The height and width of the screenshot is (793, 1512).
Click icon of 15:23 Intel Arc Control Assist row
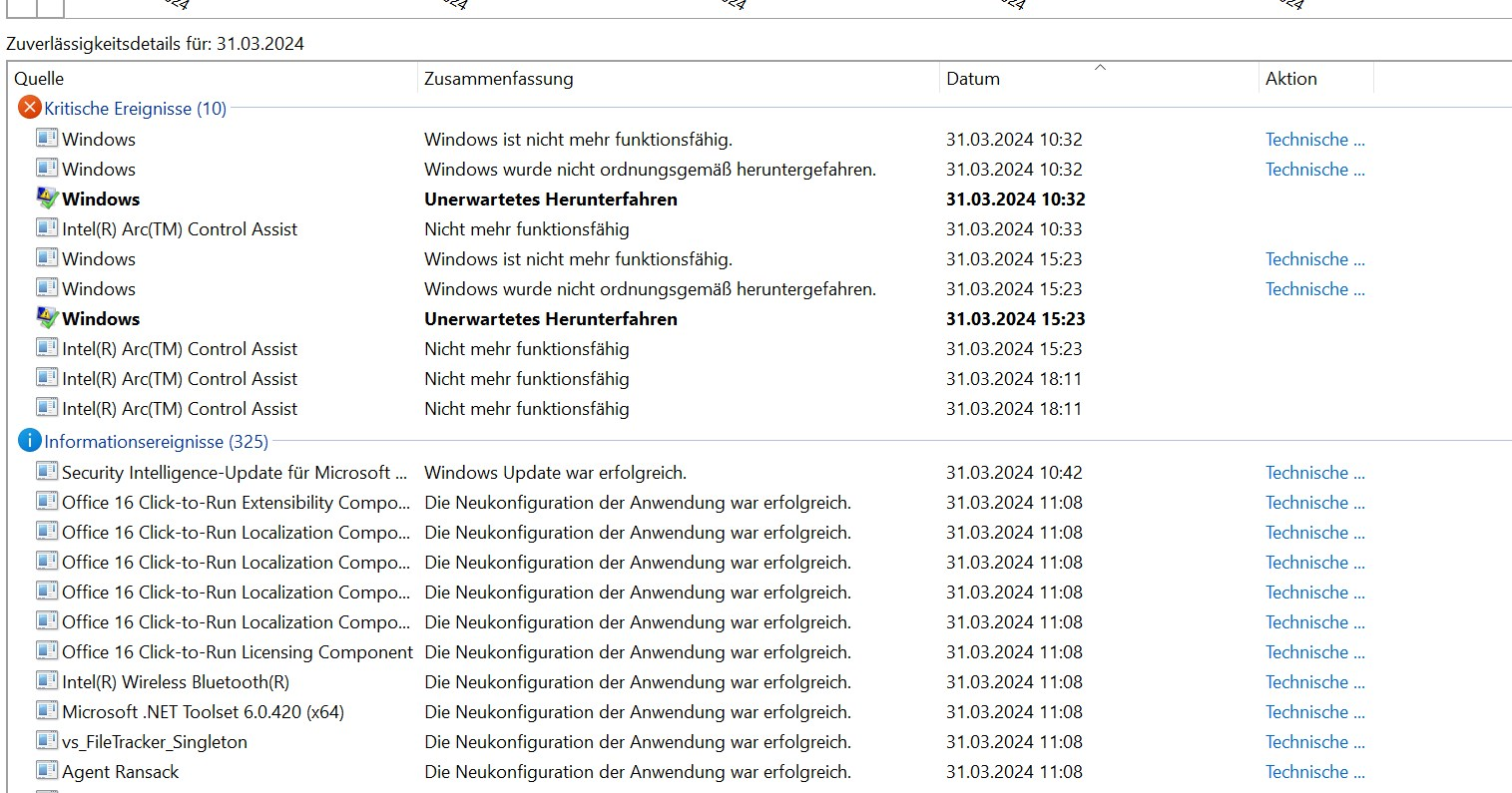click(47, 347)
